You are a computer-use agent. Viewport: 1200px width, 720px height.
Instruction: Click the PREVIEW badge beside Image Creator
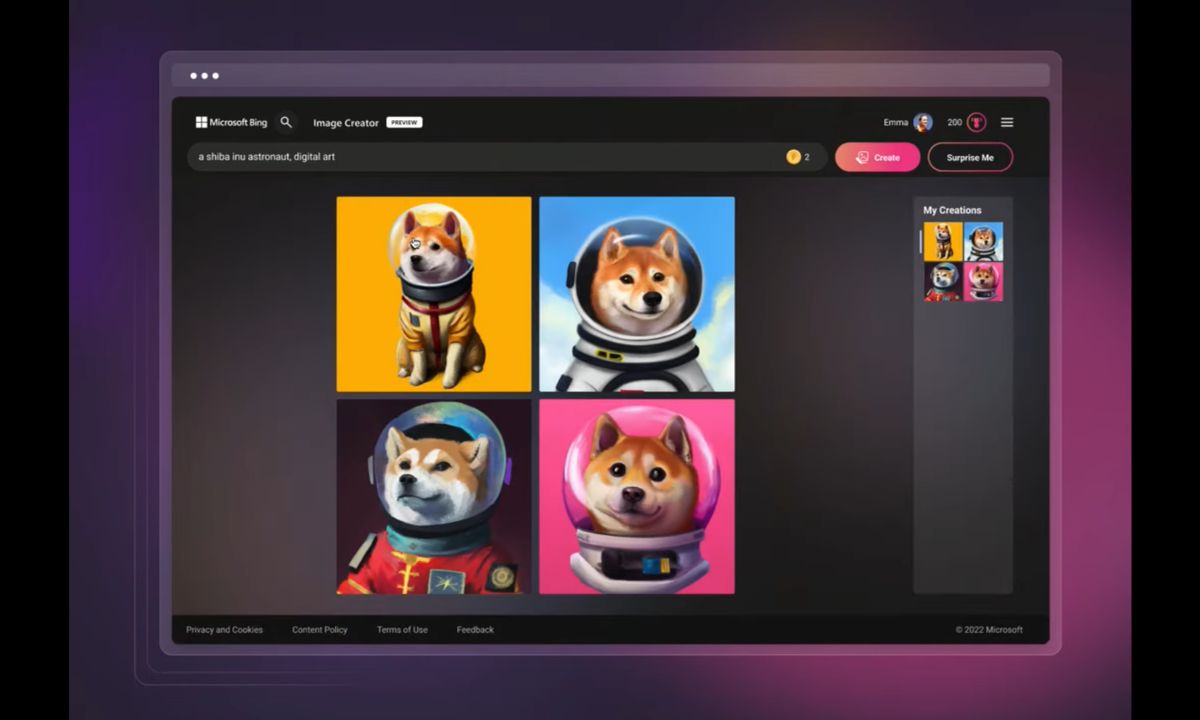404,122
